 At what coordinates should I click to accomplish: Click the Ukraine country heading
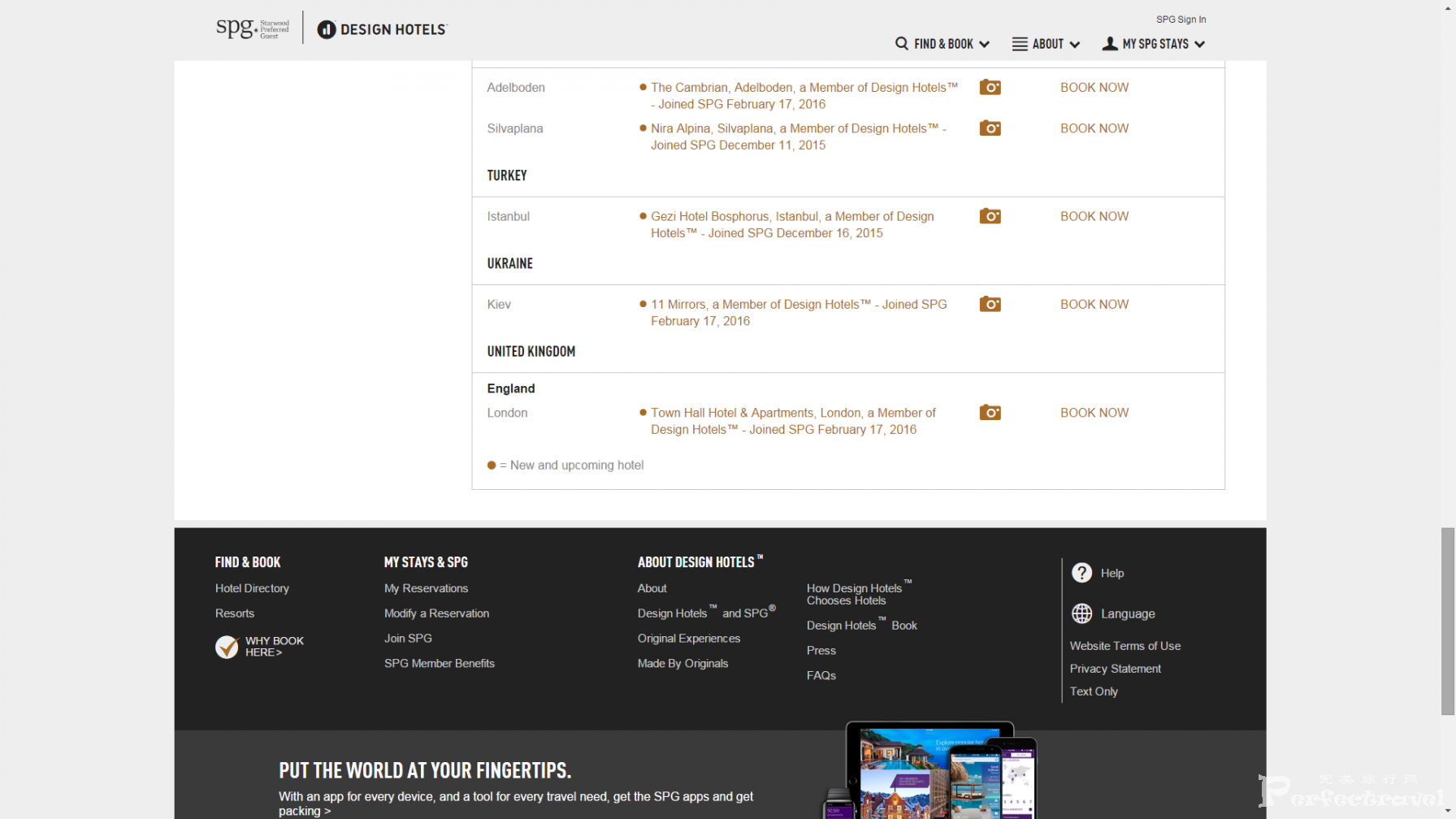(x=509, y=264)
